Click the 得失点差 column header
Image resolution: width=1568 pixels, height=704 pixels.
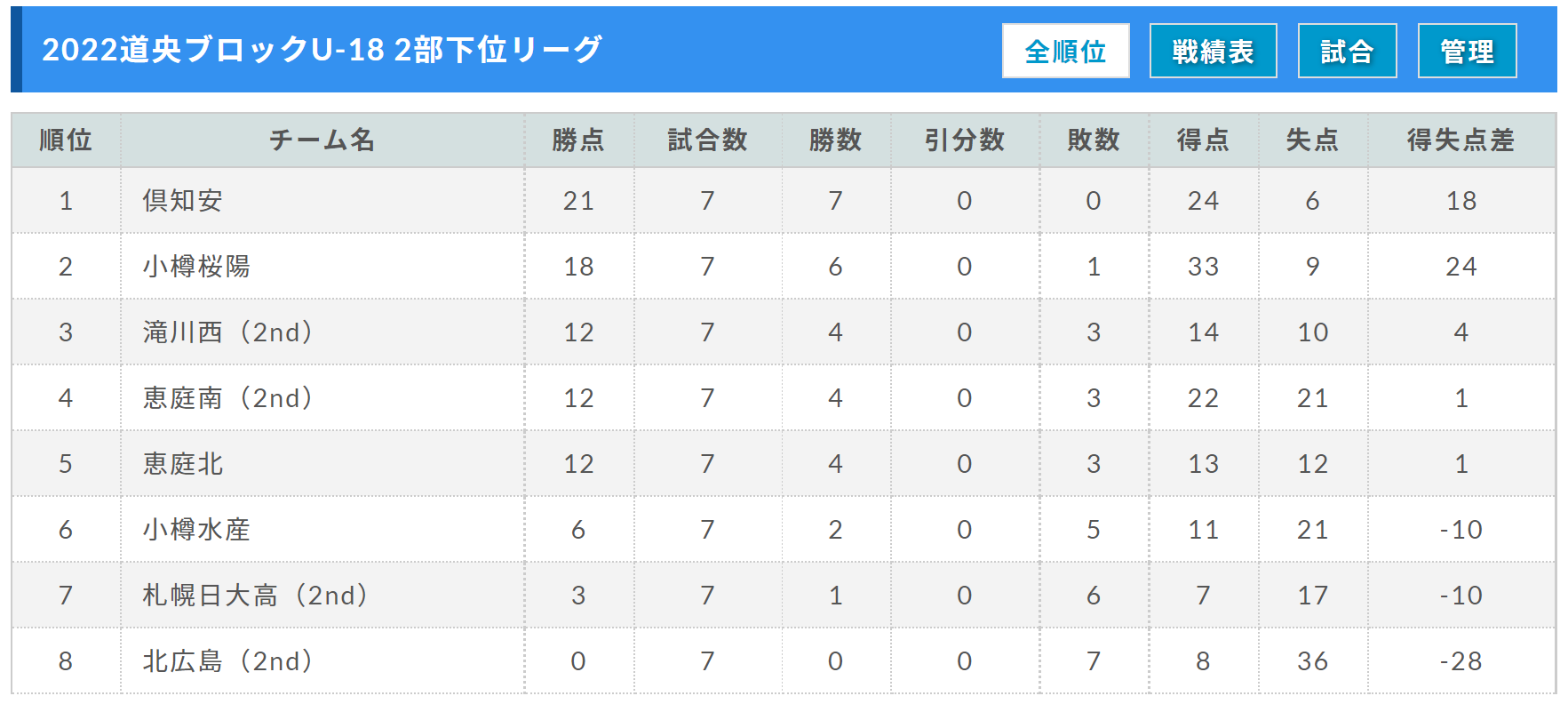(1461, 140)
